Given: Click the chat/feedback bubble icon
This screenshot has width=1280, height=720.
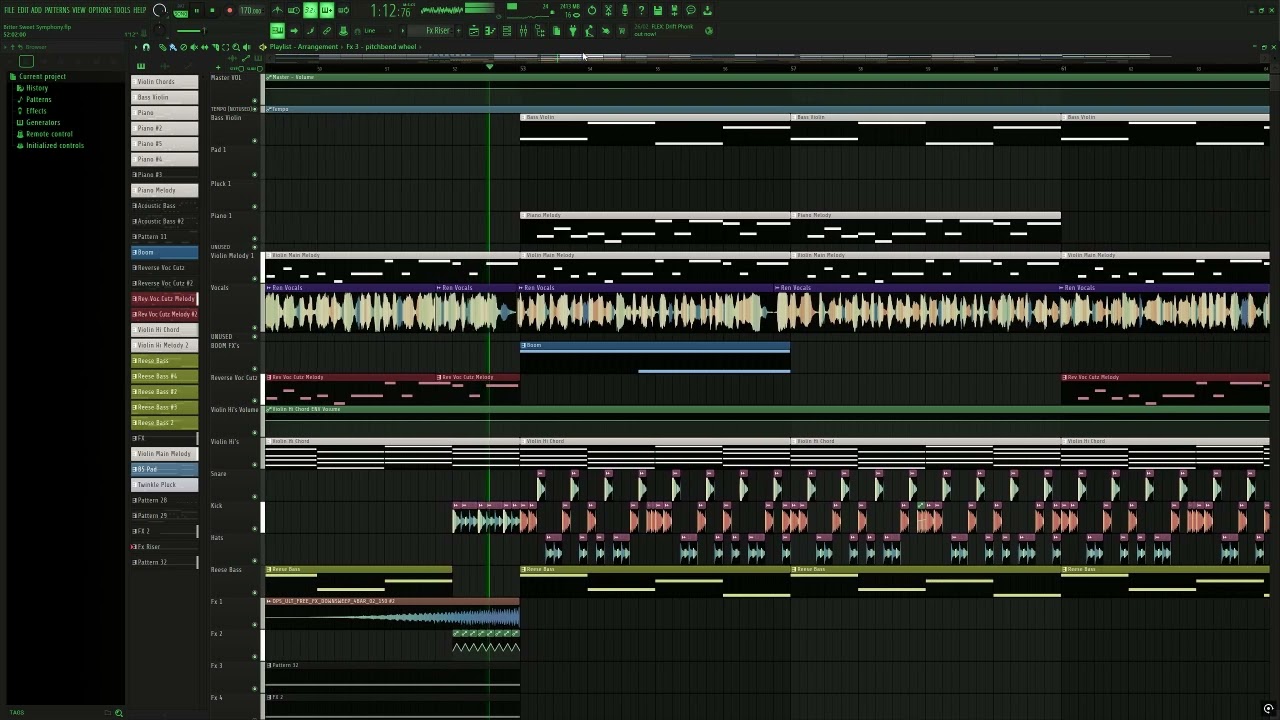Looking at the screenshot, I should (691, 10).
